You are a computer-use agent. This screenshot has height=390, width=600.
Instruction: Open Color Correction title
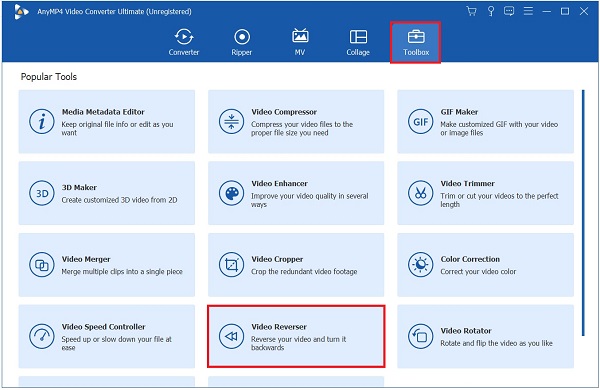(470, 259)
